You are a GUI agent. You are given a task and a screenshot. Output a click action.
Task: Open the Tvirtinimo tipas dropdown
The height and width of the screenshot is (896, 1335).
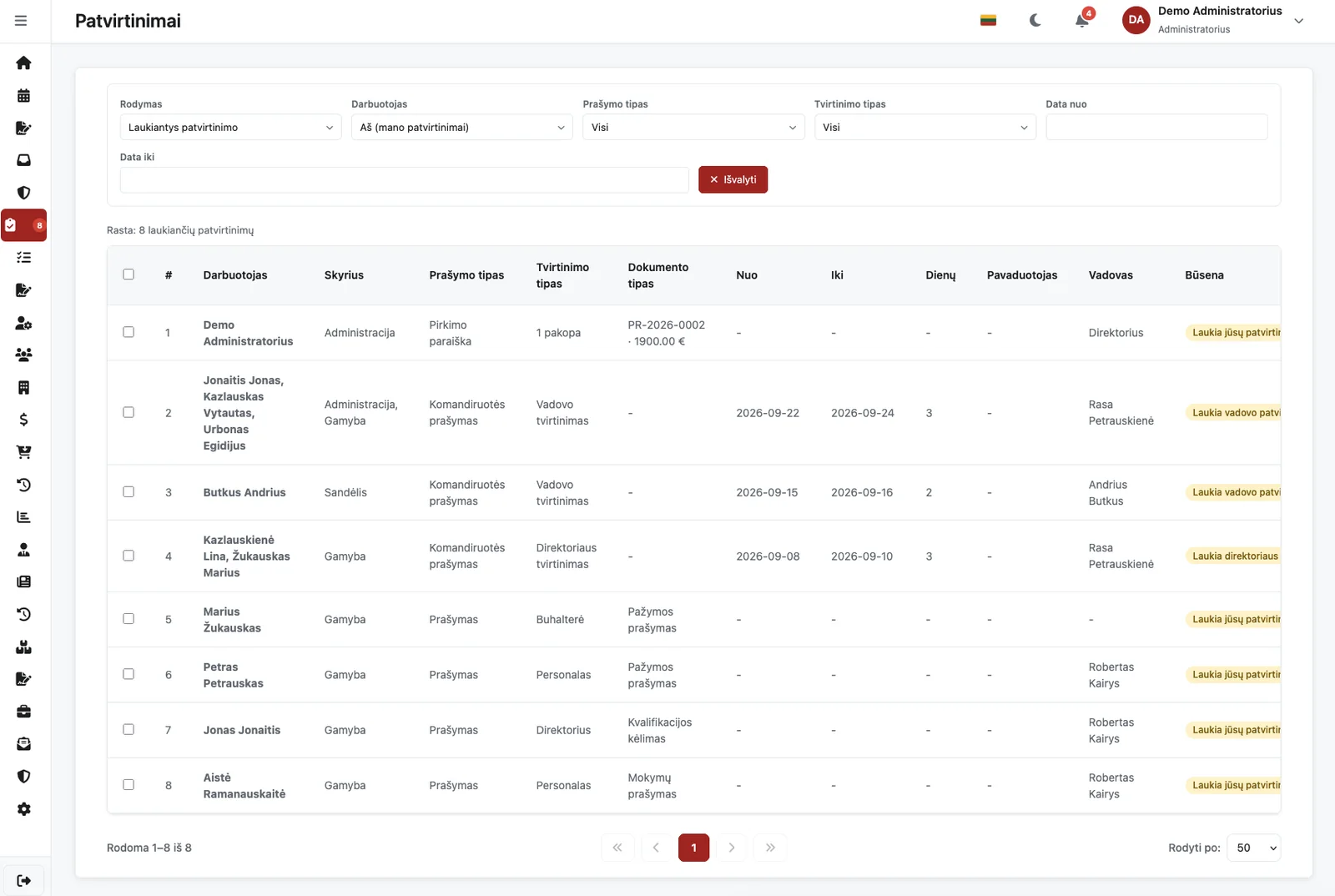(x=924, y=128)
